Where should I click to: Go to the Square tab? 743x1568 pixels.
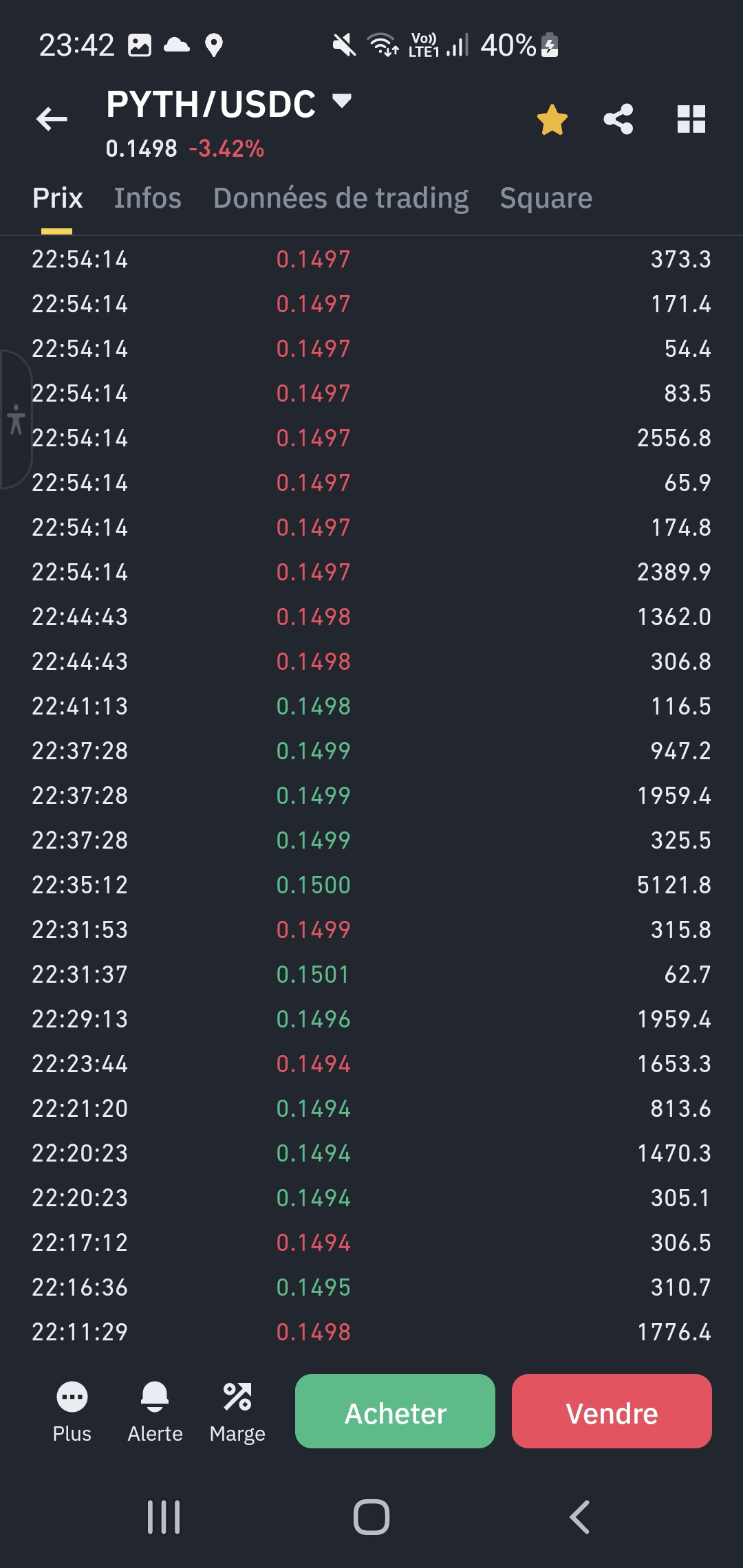tap(546, 198)
